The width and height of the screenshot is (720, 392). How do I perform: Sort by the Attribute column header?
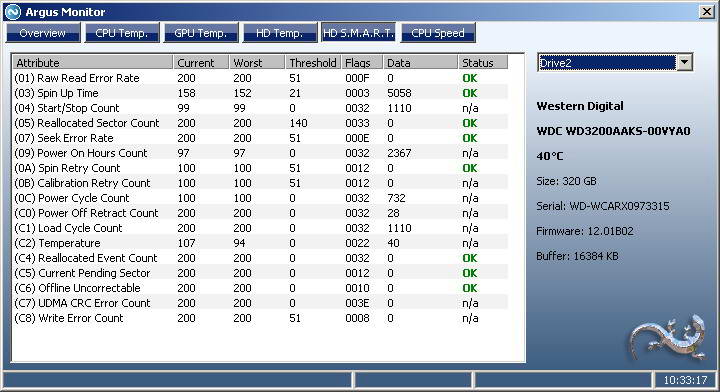pyautogui.click(x=93, y=62)
